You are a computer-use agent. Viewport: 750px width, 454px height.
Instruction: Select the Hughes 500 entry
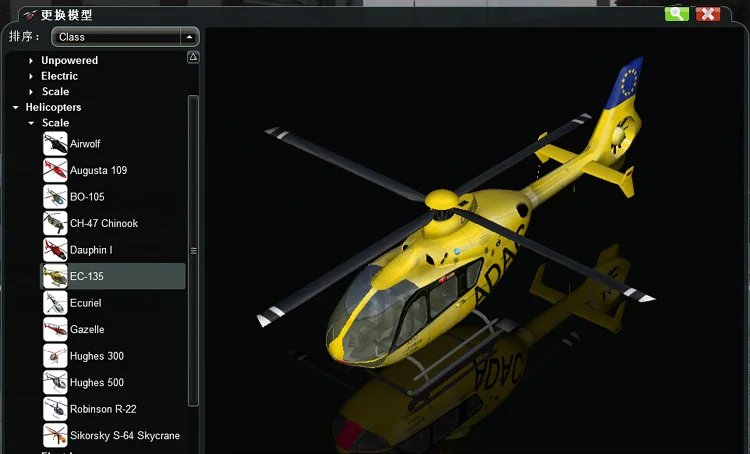97,383
